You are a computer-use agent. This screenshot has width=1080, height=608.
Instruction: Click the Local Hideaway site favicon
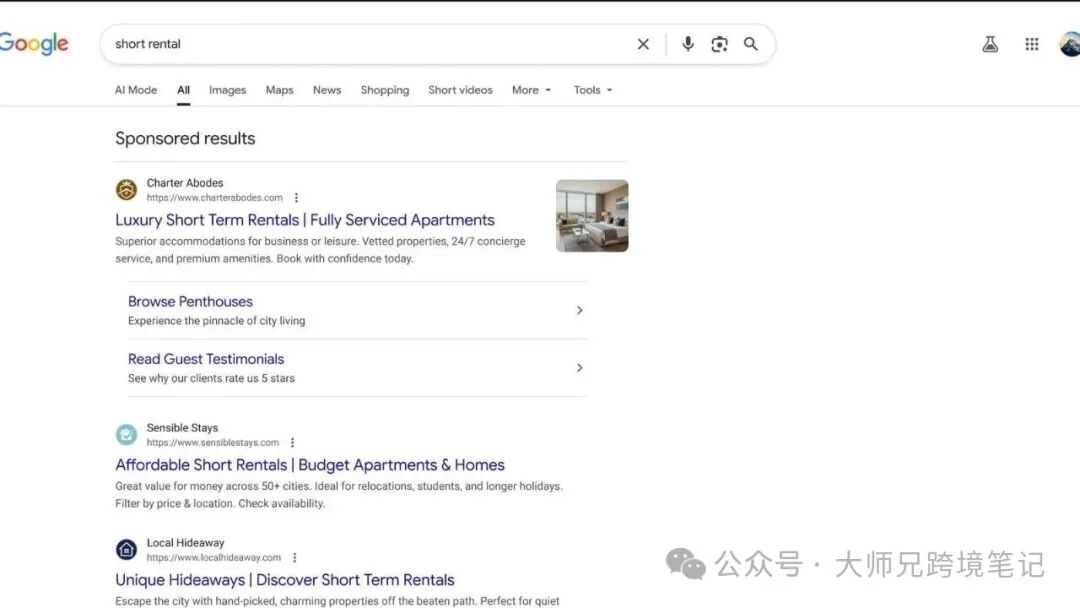[126, 549]
